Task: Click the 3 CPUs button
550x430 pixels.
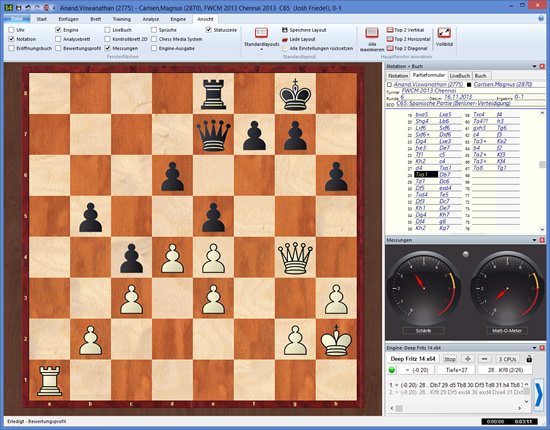Action: [507, 359]
